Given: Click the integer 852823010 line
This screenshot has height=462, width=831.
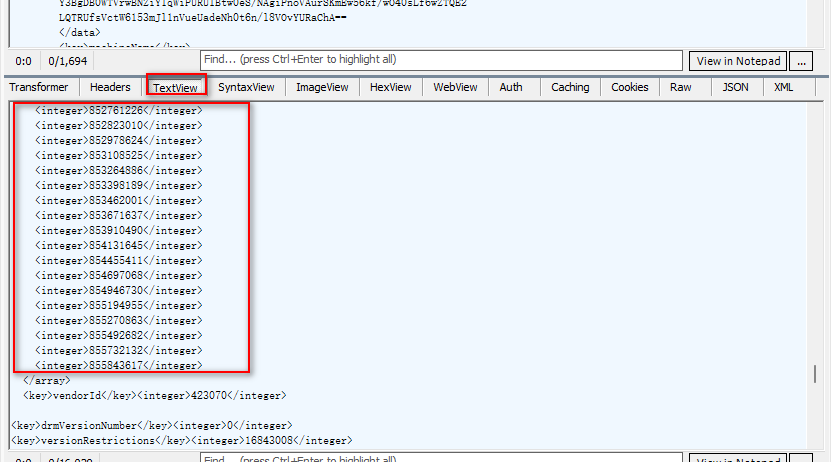Looking at the screenshot, I should tap(119, 126).
